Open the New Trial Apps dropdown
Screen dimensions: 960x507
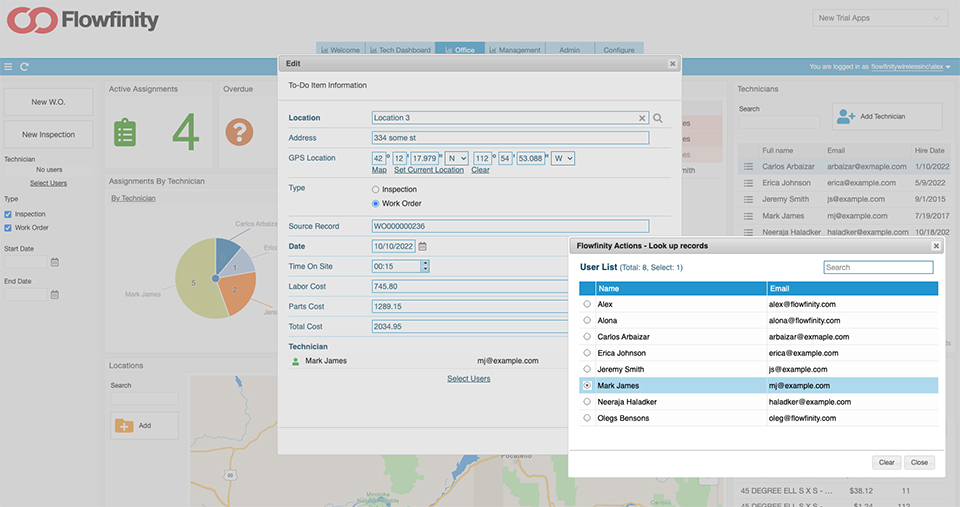(x=880, y=18)
